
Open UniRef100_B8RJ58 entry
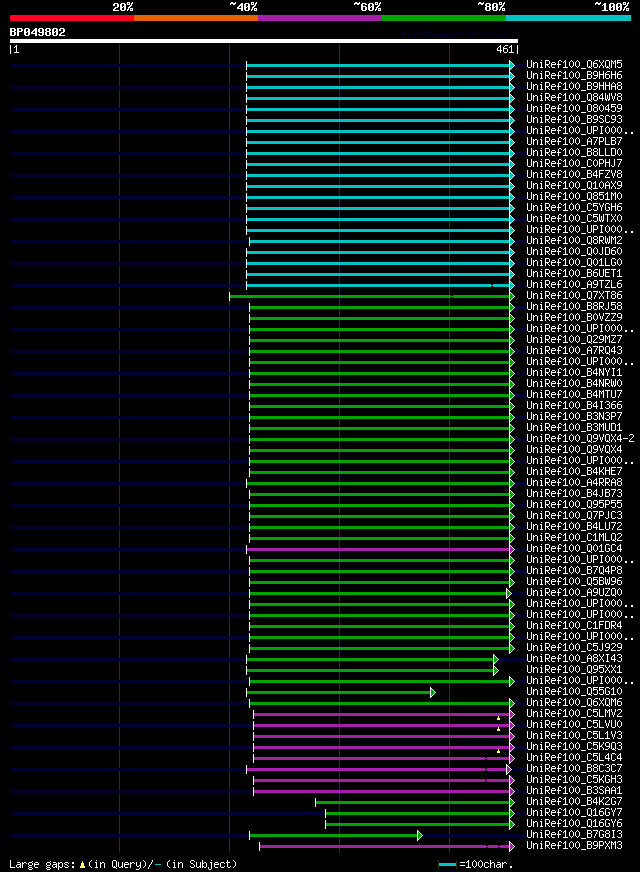click(574, 307)
